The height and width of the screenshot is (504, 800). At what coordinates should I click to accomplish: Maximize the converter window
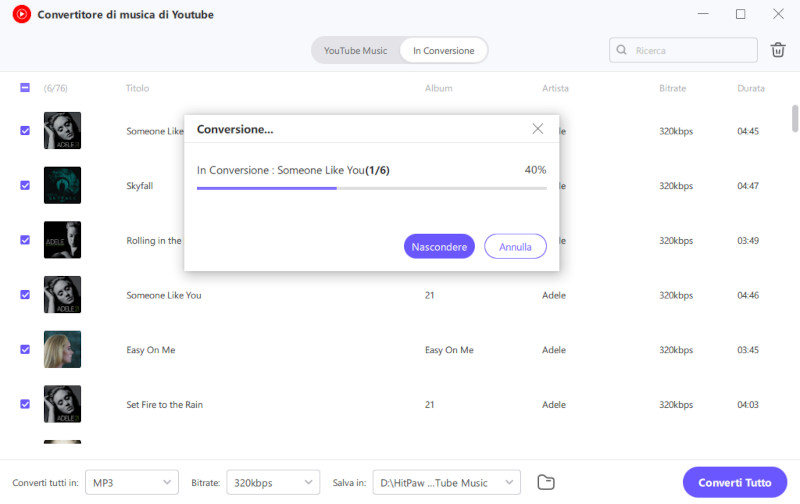click(x=740, y=14)
